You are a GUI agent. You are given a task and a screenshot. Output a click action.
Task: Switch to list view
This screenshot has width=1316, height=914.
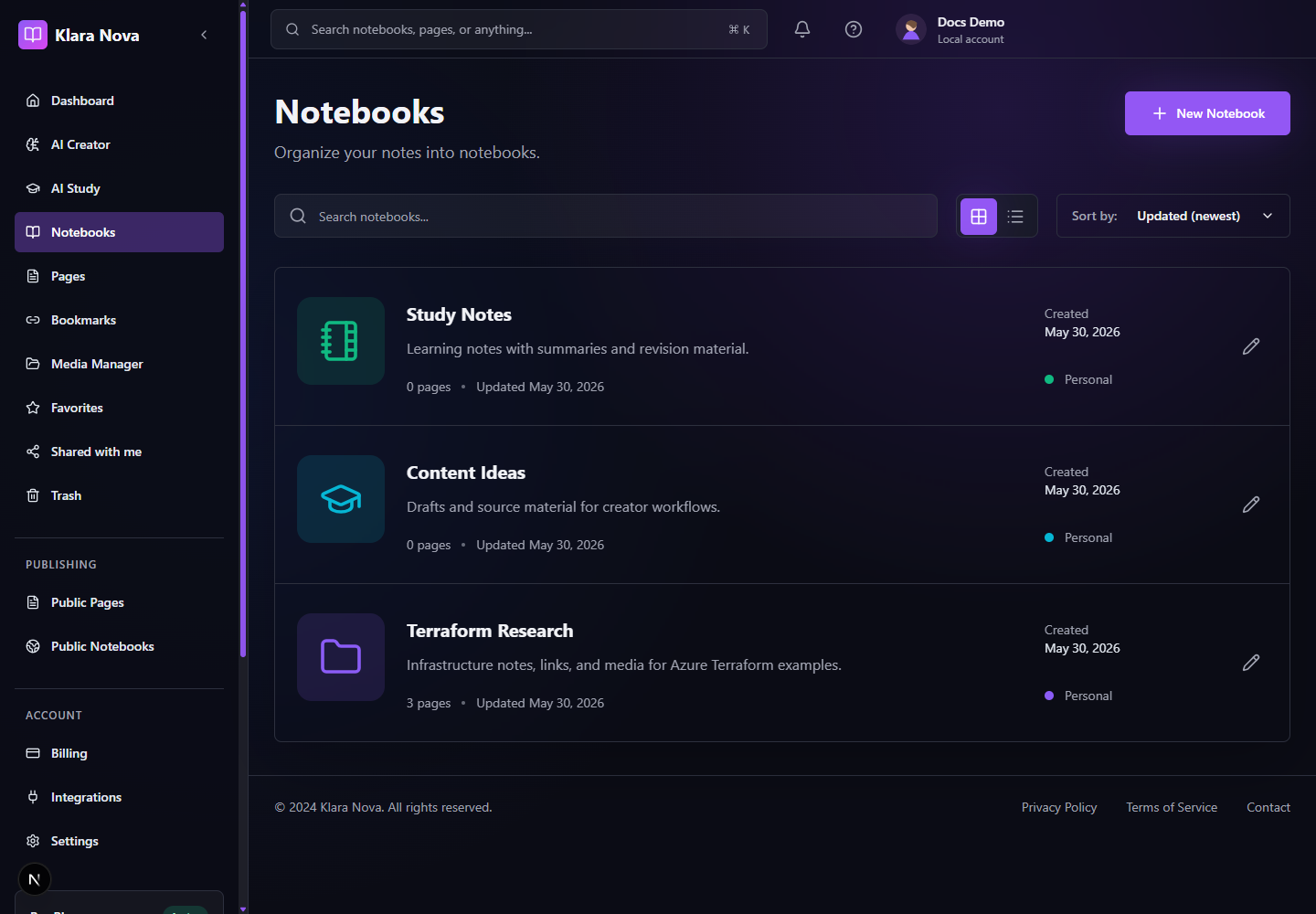tap(1015, 217)
